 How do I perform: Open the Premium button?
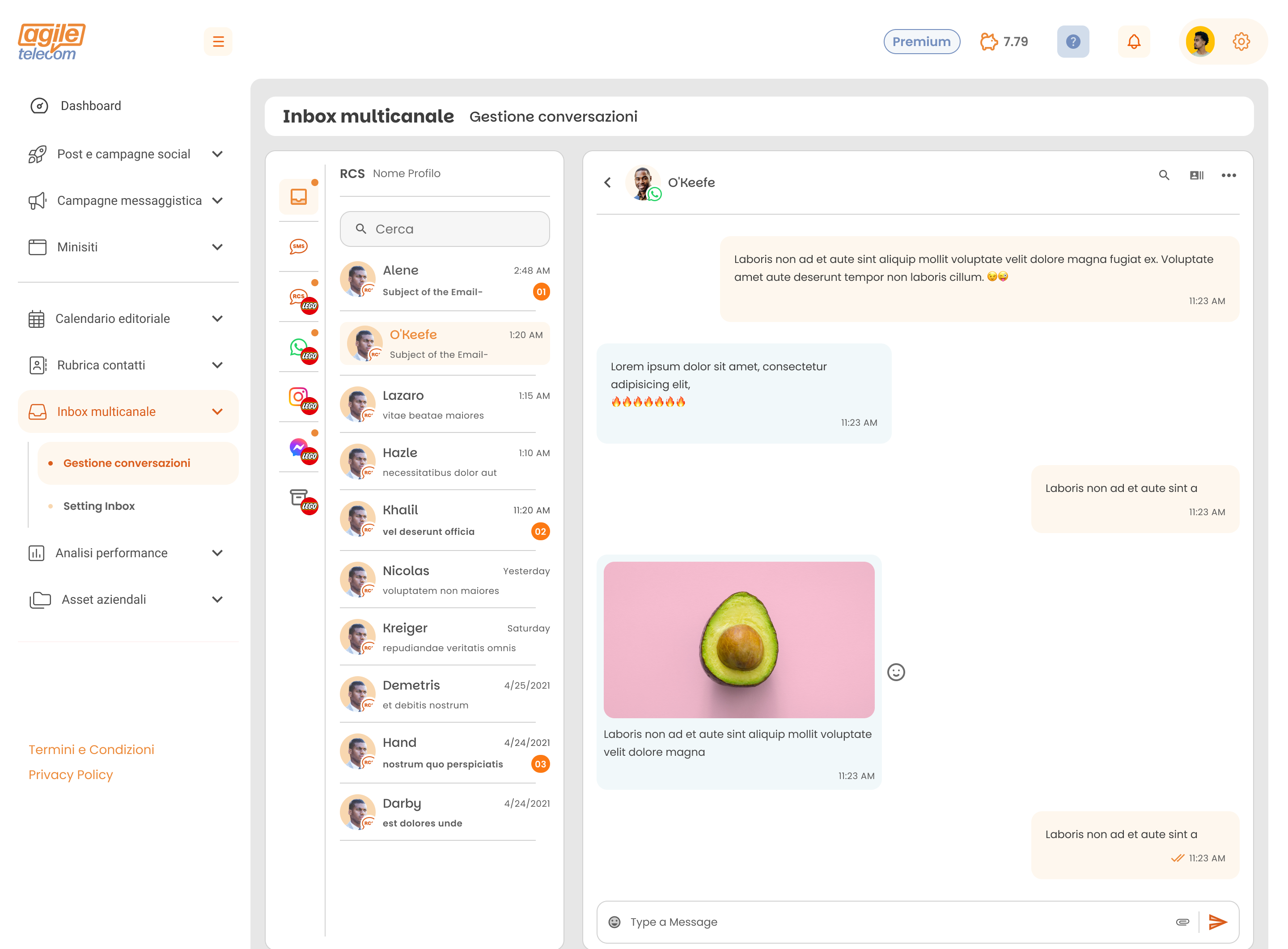click(x=921, y=41)
